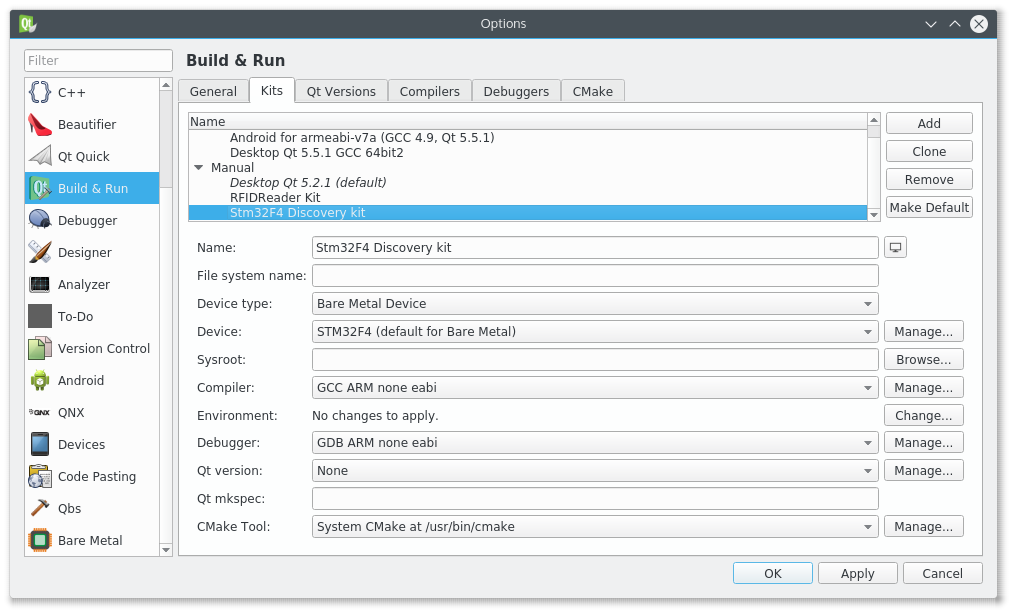This screenshot has width=1013, height=614.
Task: Switch to the General tab
Action: tap(213, 91)
